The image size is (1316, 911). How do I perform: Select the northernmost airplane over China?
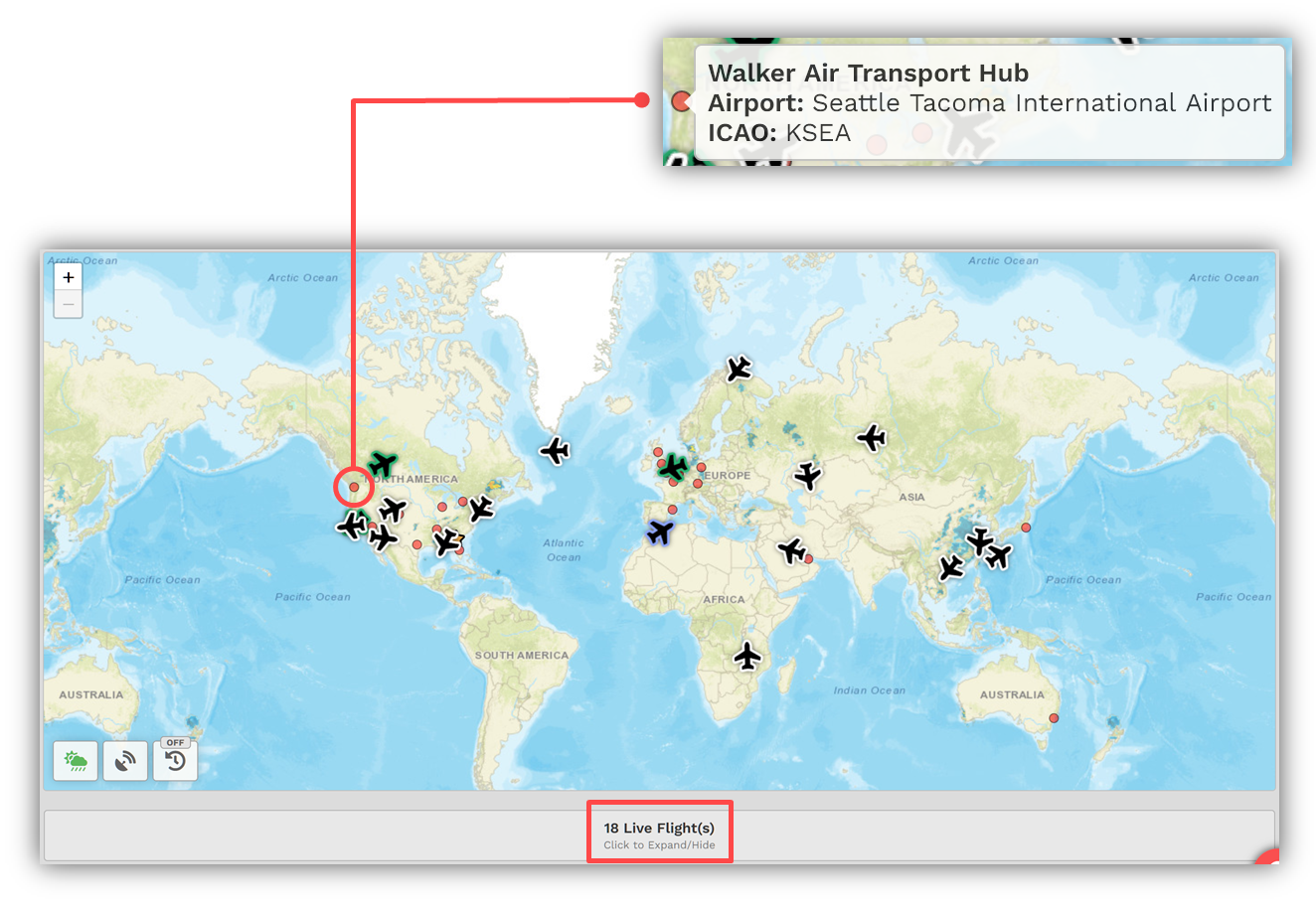click(x=980, y=540)
